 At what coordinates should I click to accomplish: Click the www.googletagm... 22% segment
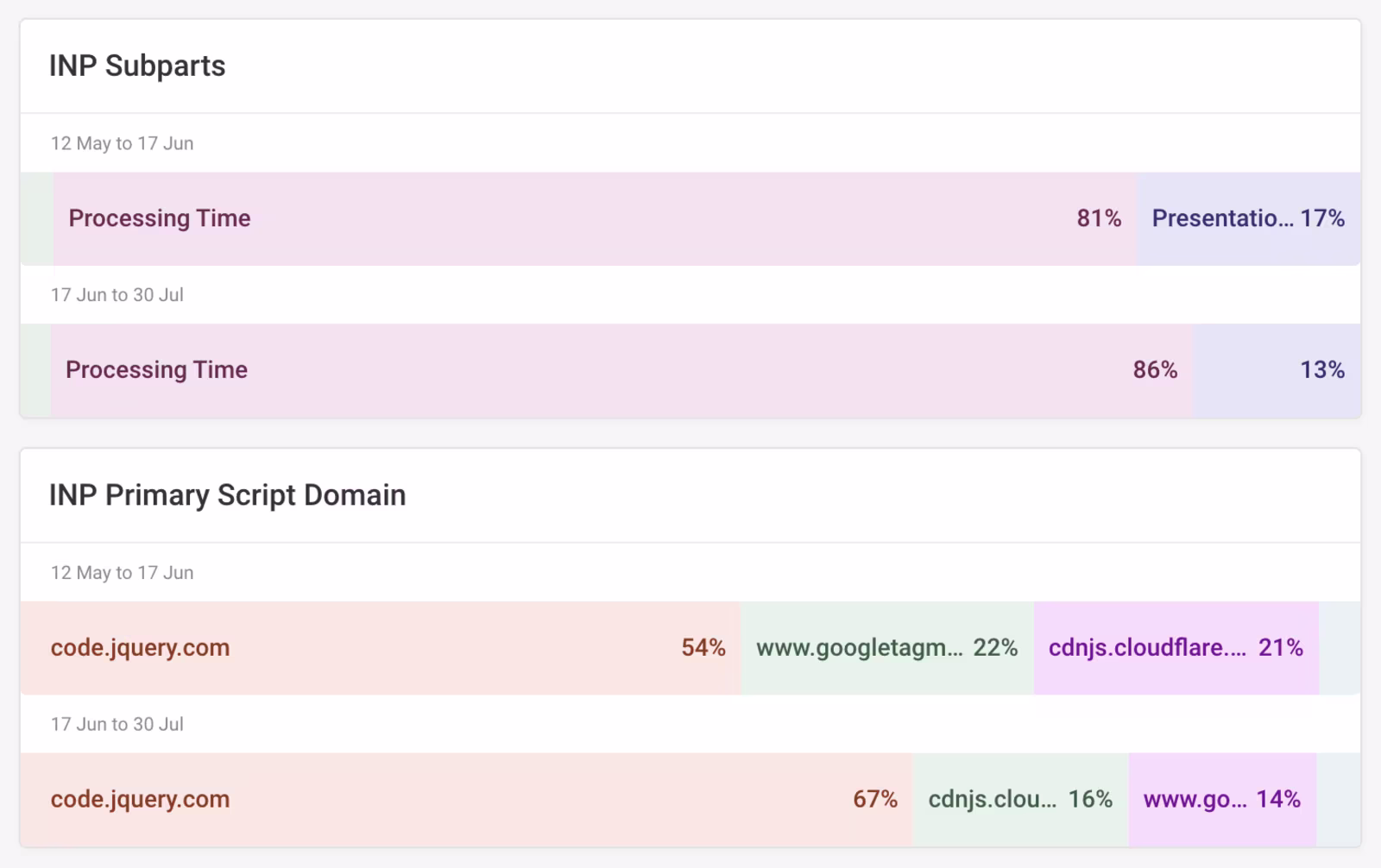[886, 648]
